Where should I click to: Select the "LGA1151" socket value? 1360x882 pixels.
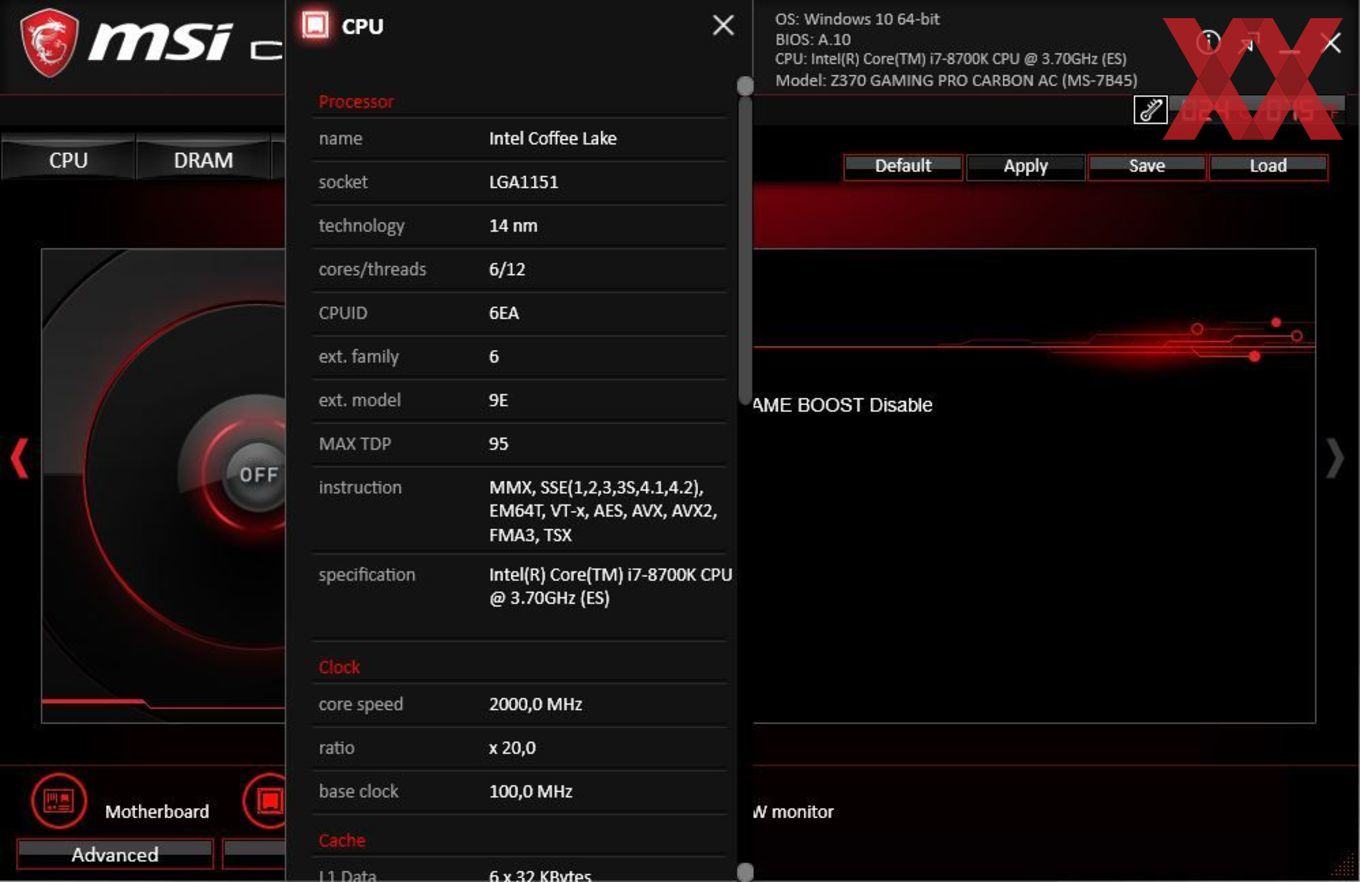click(x=524, y=182)
